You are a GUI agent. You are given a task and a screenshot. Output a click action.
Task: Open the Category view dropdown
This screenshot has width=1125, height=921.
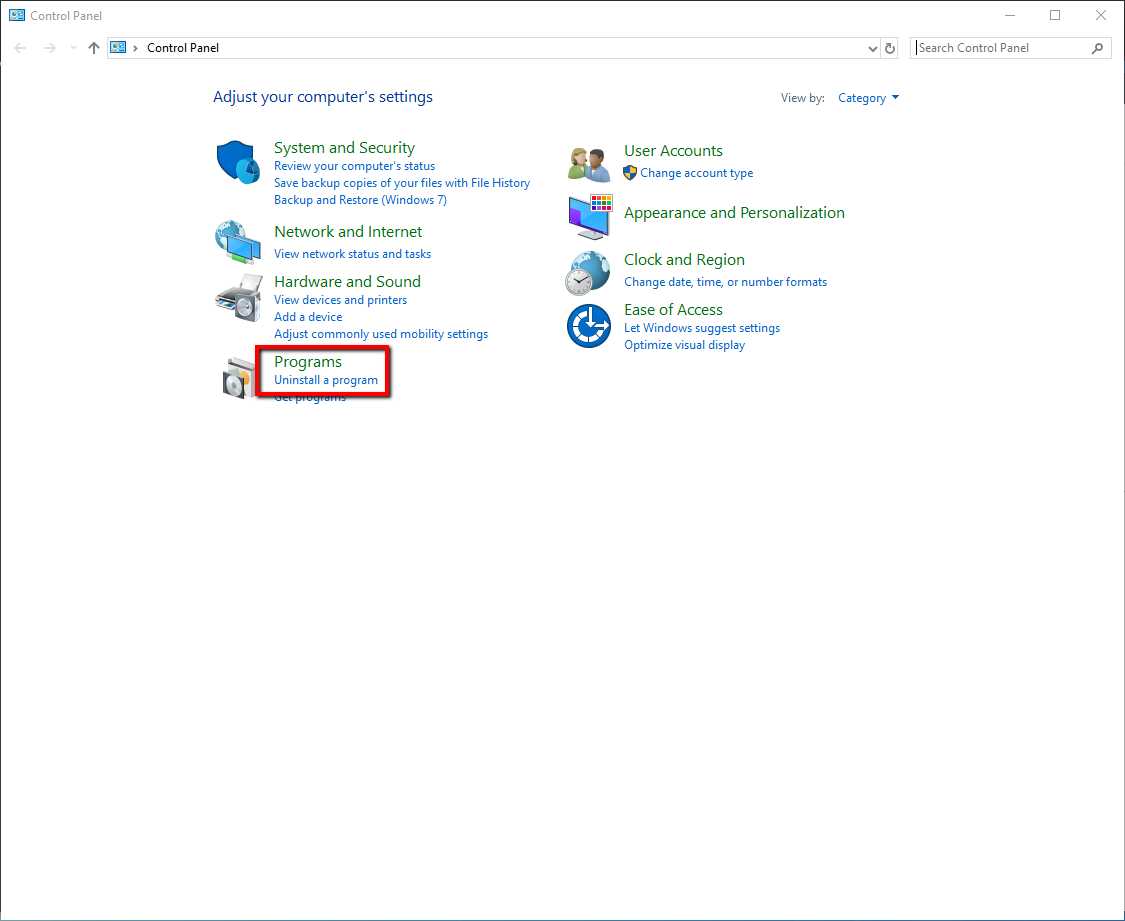(868, 97)
